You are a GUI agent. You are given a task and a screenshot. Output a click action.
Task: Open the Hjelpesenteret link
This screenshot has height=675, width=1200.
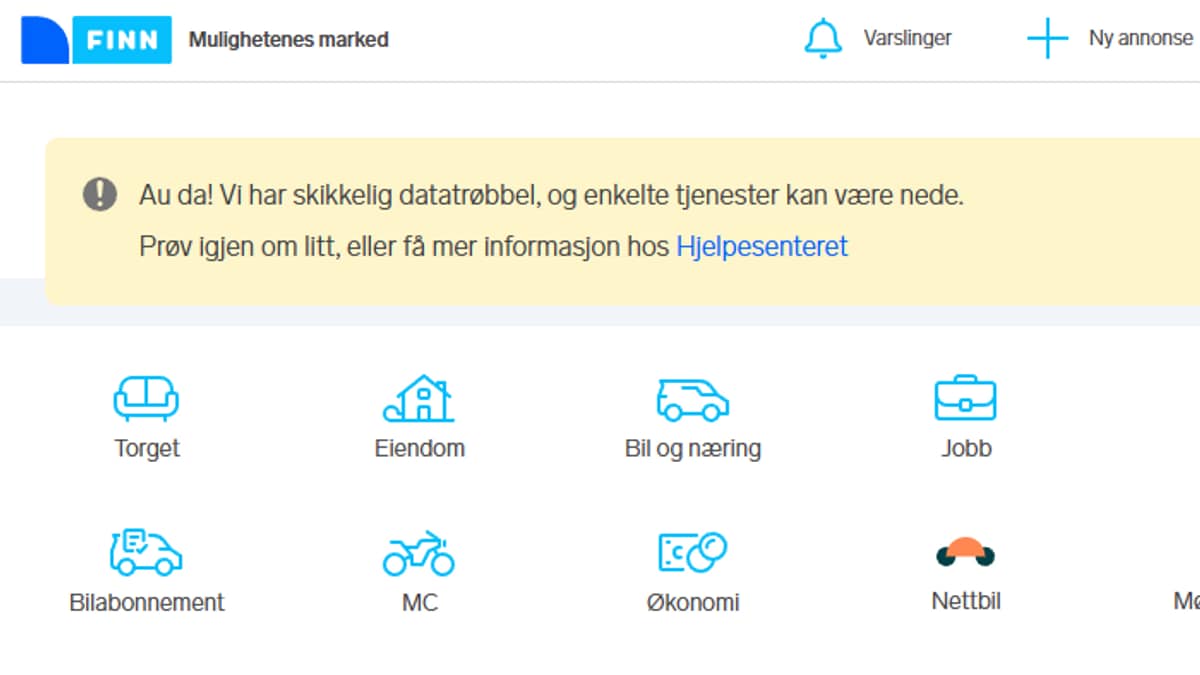click(x=762, y=246)
